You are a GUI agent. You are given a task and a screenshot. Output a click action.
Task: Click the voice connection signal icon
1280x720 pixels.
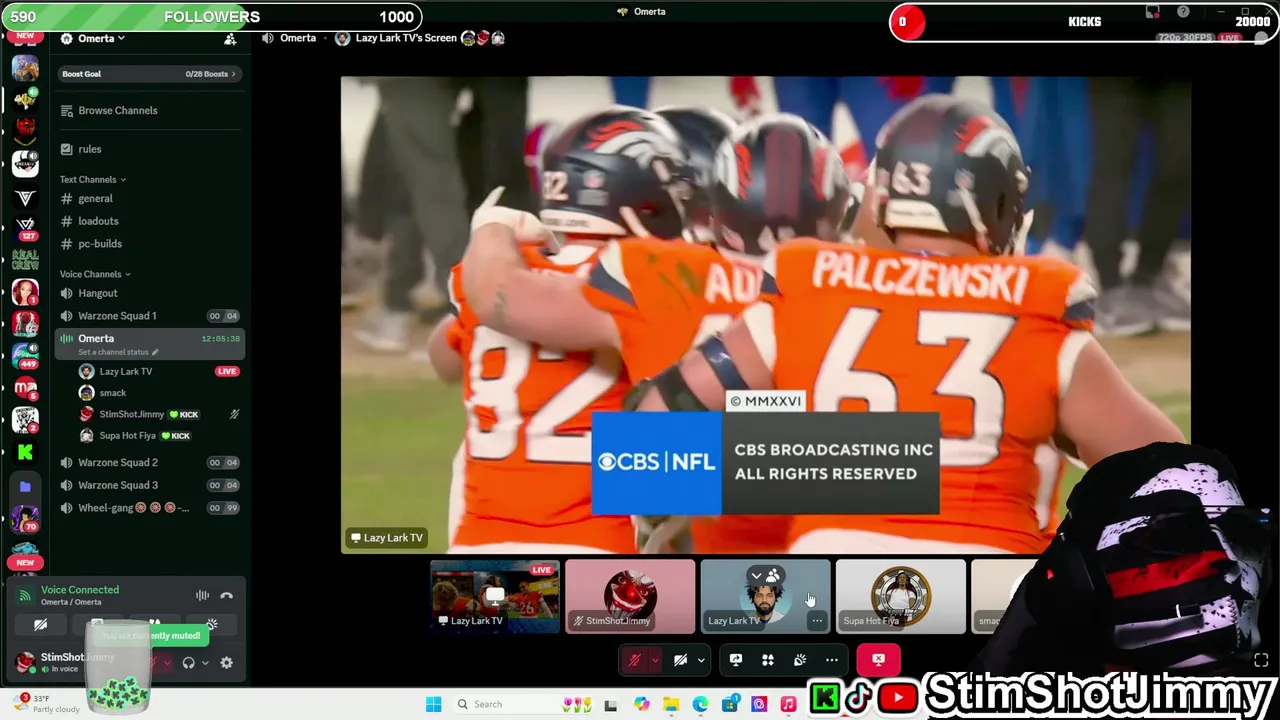(x=25, y=595)
